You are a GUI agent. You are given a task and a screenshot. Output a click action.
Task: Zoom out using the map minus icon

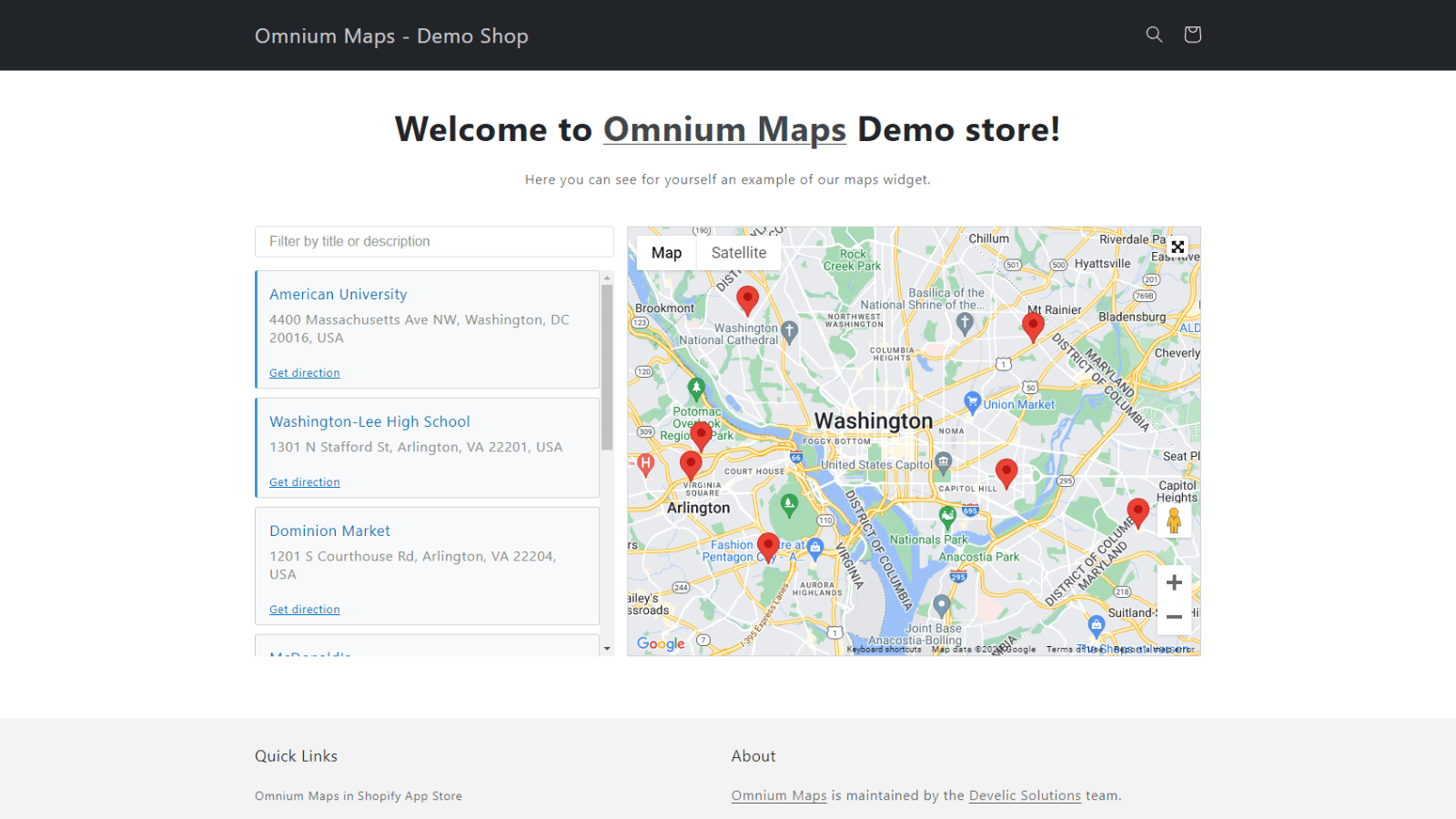[1174, 617]
